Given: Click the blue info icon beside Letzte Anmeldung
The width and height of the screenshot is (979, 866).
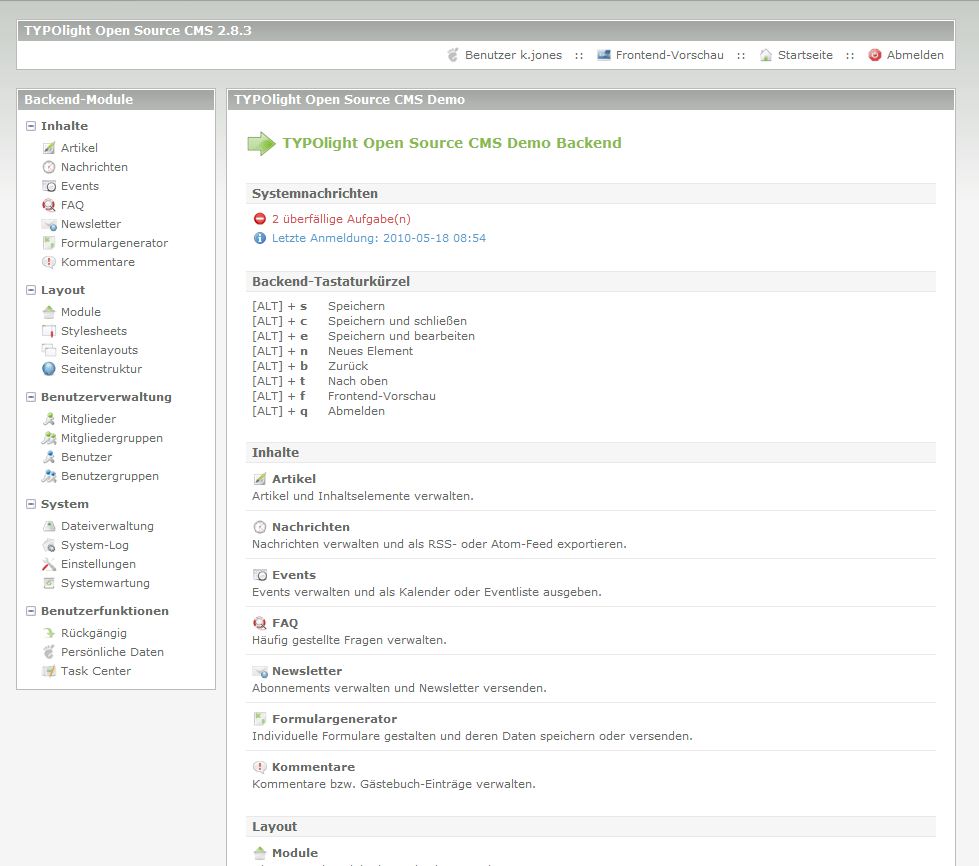Looking at the screenshot, I should coord(260,238).
